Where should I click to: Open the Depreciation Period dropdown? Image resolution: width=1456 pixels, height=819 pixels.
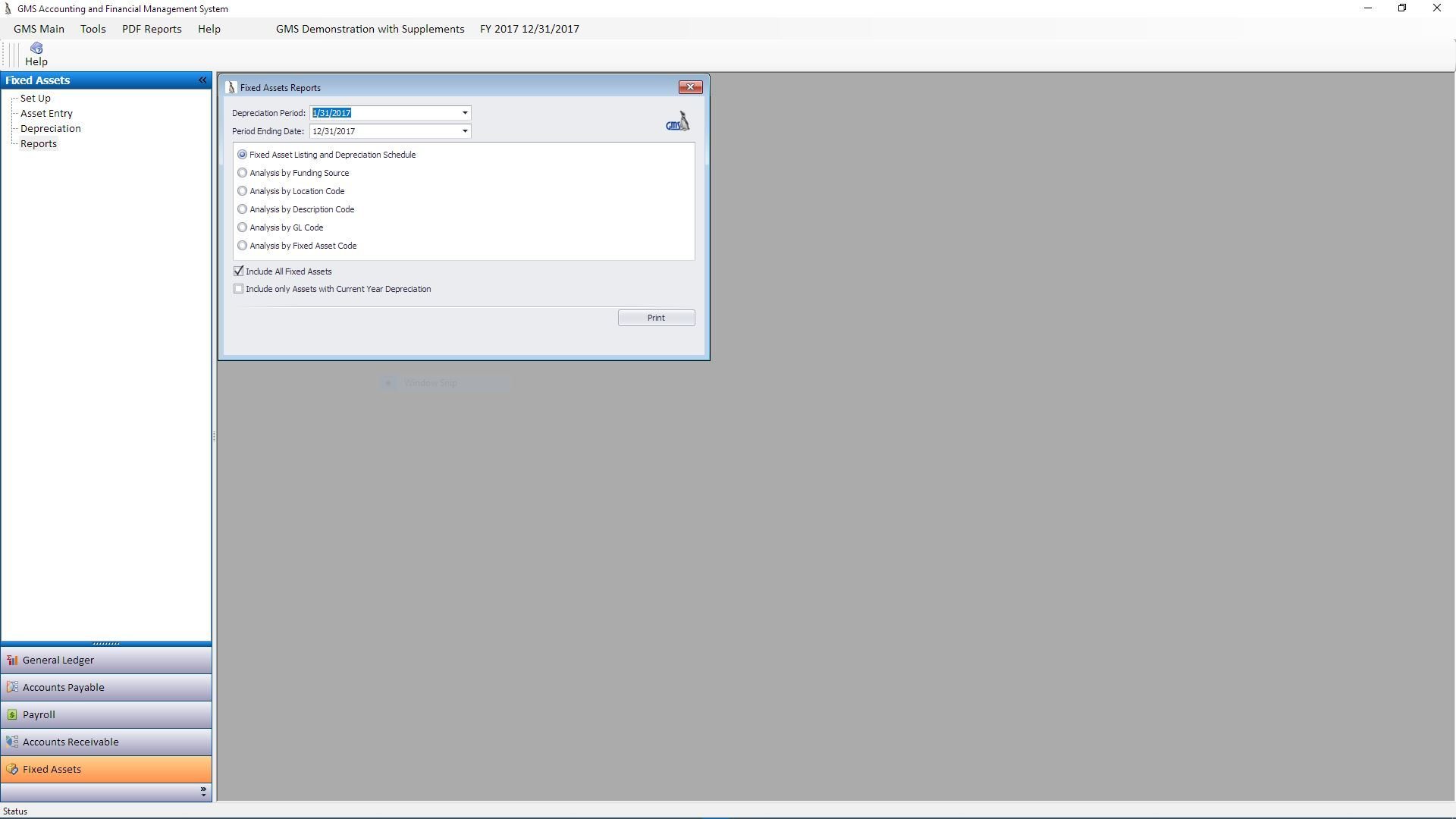[465, 113]
